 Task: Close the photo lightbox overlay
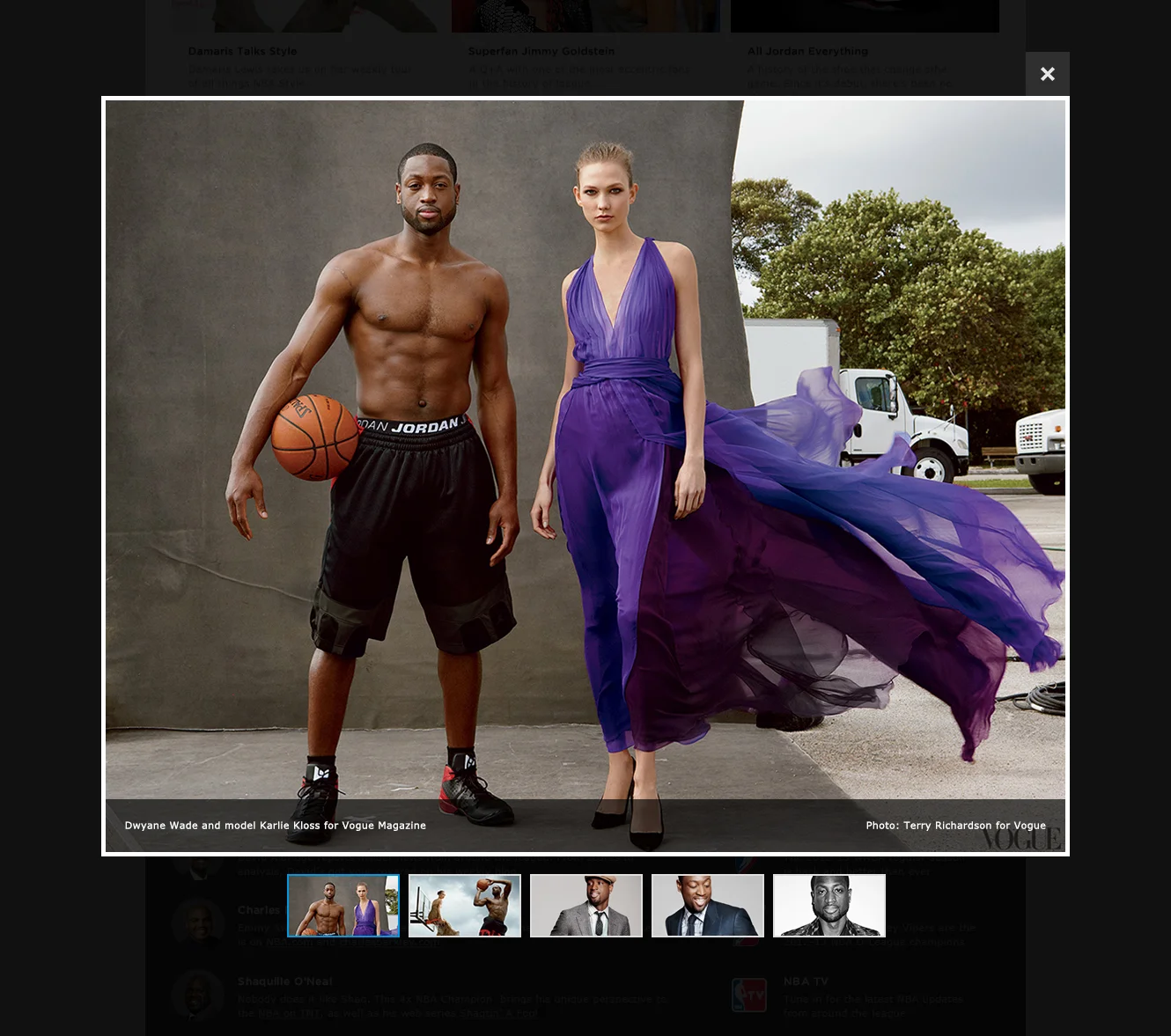click(x=1047, y=74)
